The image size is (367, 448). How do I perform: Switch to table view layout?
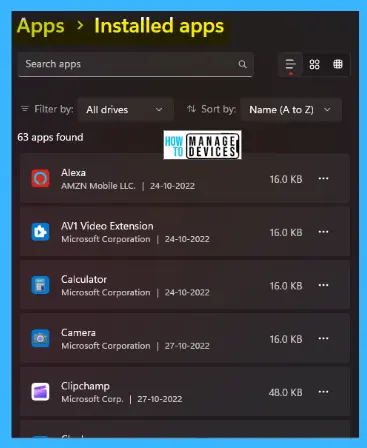(x=338, y=64)
